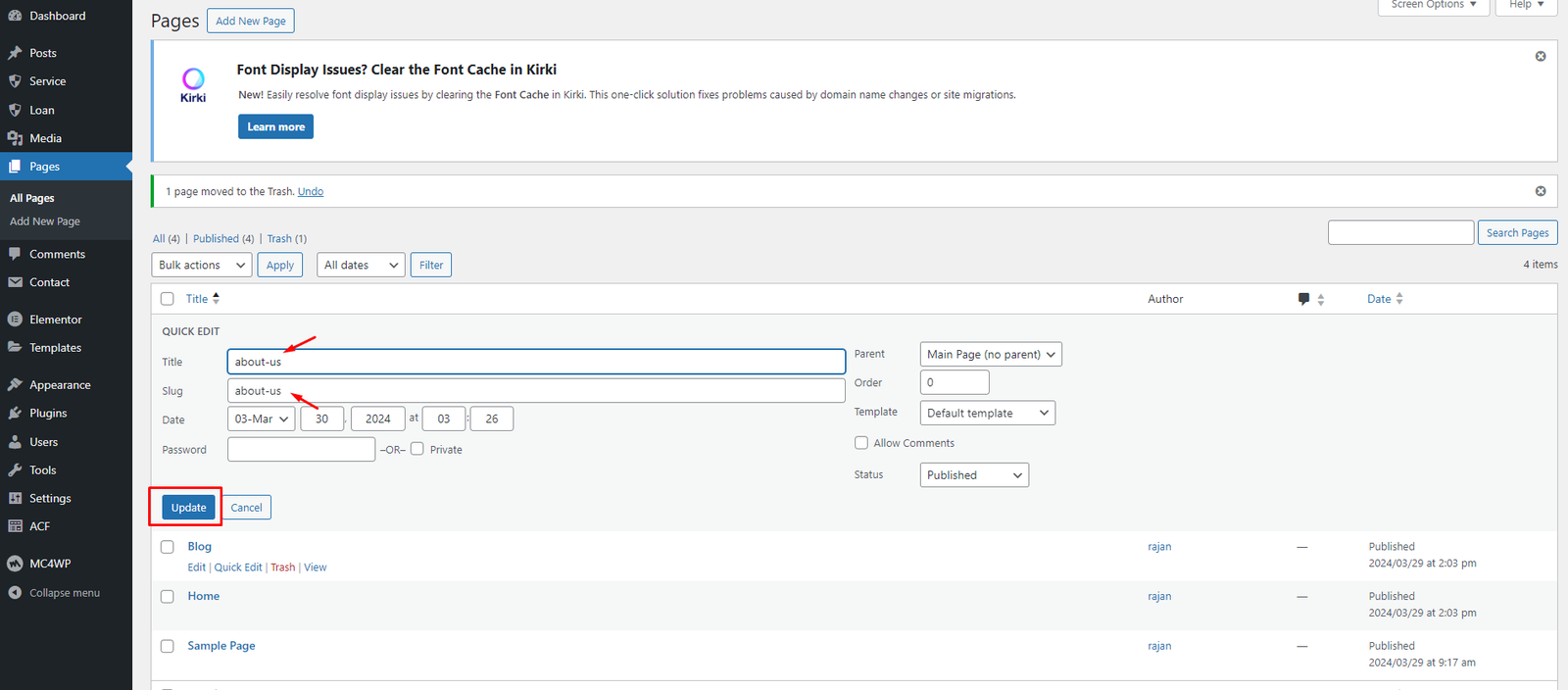Click the comments bubble column icon

click(x=1303, y=299)
